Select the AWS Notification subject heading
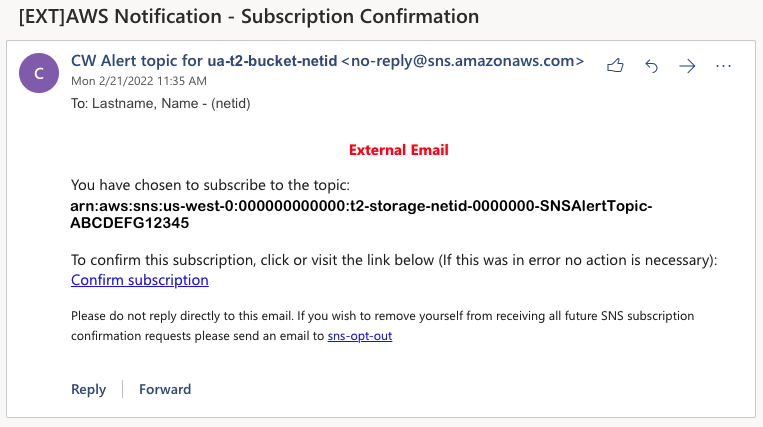Viewport: 763px width, 427px height. click(249, 17)
